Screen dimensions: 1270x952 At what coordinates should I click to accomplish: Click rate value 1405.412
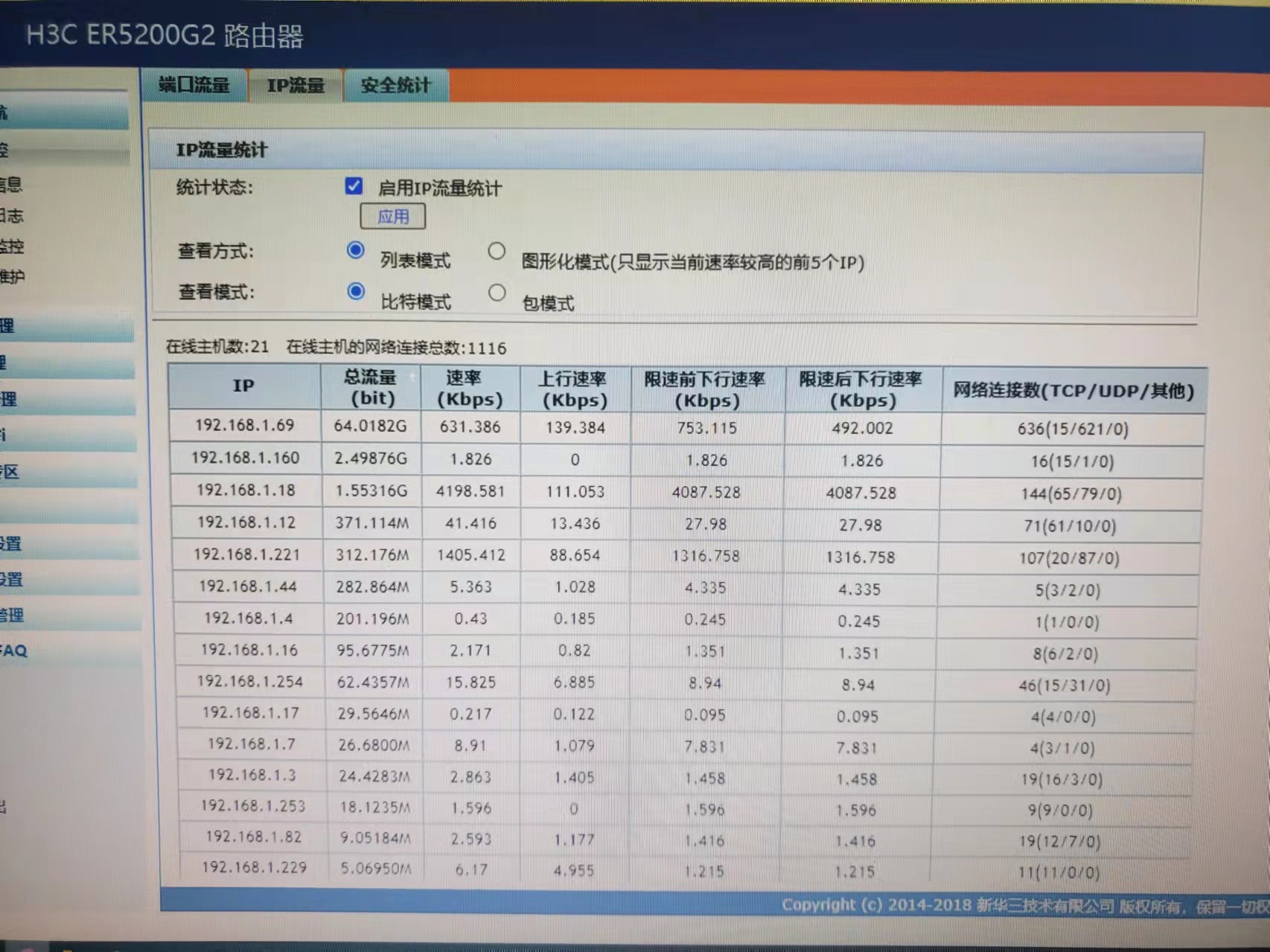471,555
